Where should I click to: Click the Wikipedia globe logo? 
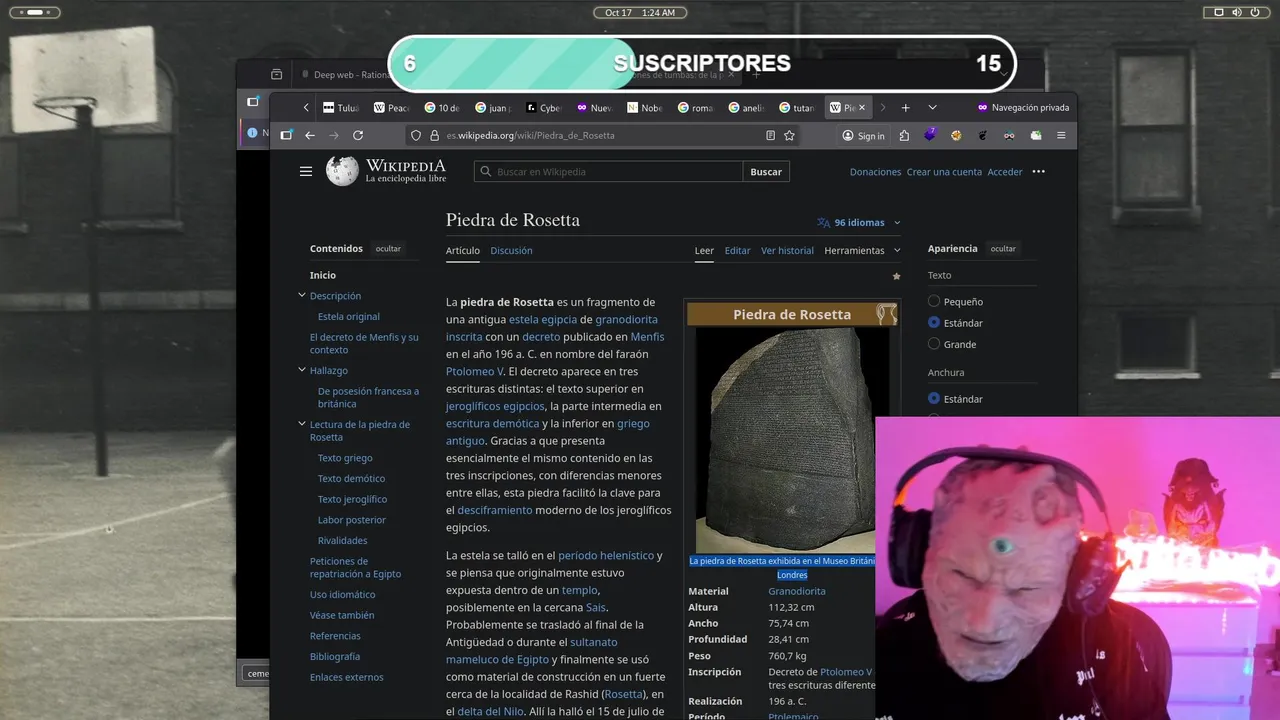tap(342, 171)
